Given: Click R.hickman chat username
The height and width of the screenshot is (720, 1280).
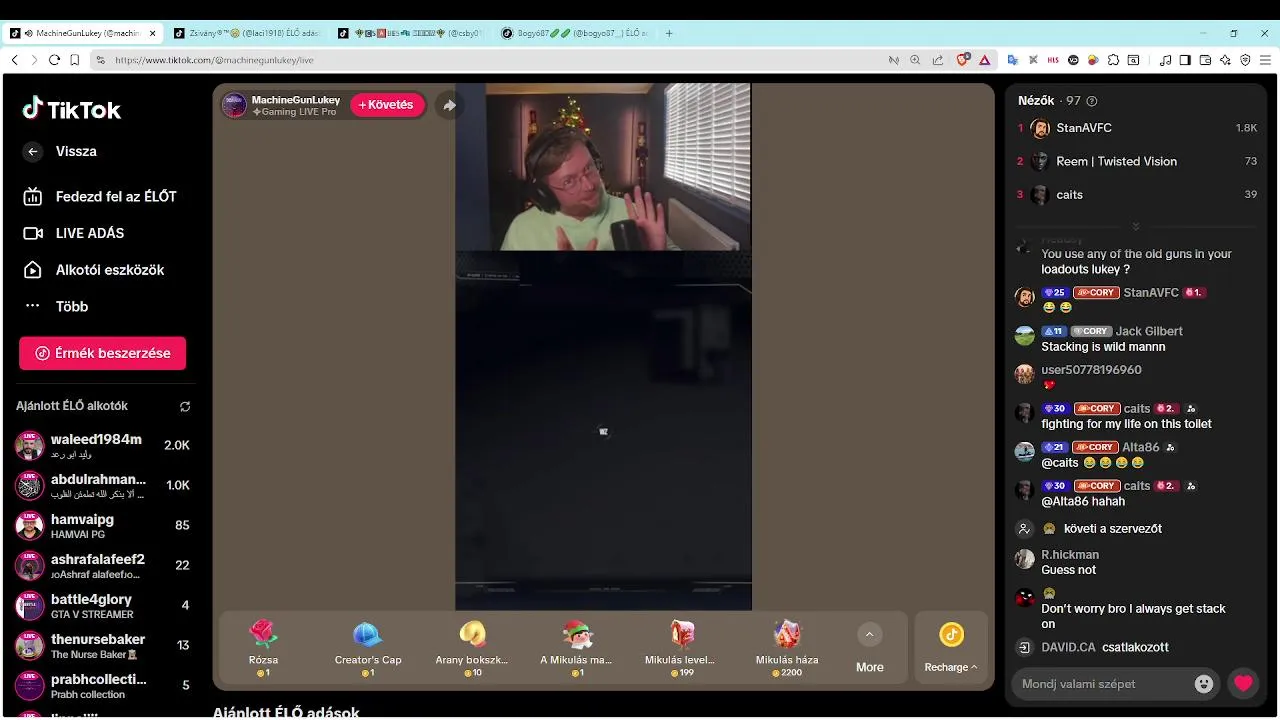Looking at the screenshot, I should tap(1070, 555).
